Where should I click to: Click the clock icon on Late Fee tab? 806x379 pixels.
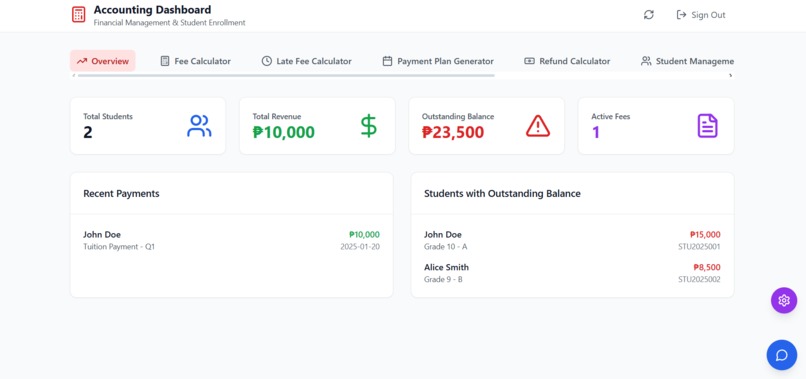point(266,61)
